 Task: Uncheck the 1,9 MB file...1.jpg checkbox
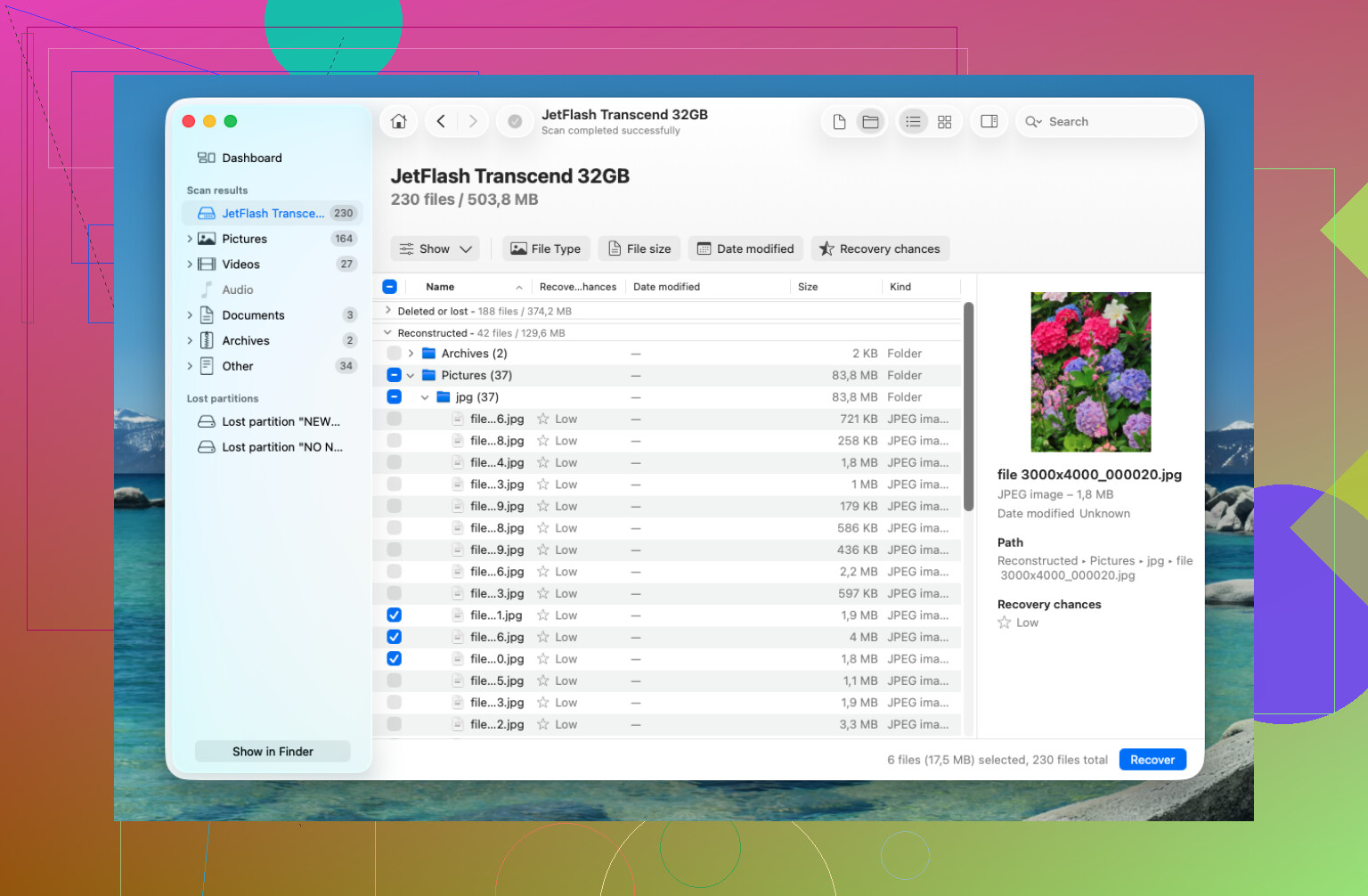point(394,615)
